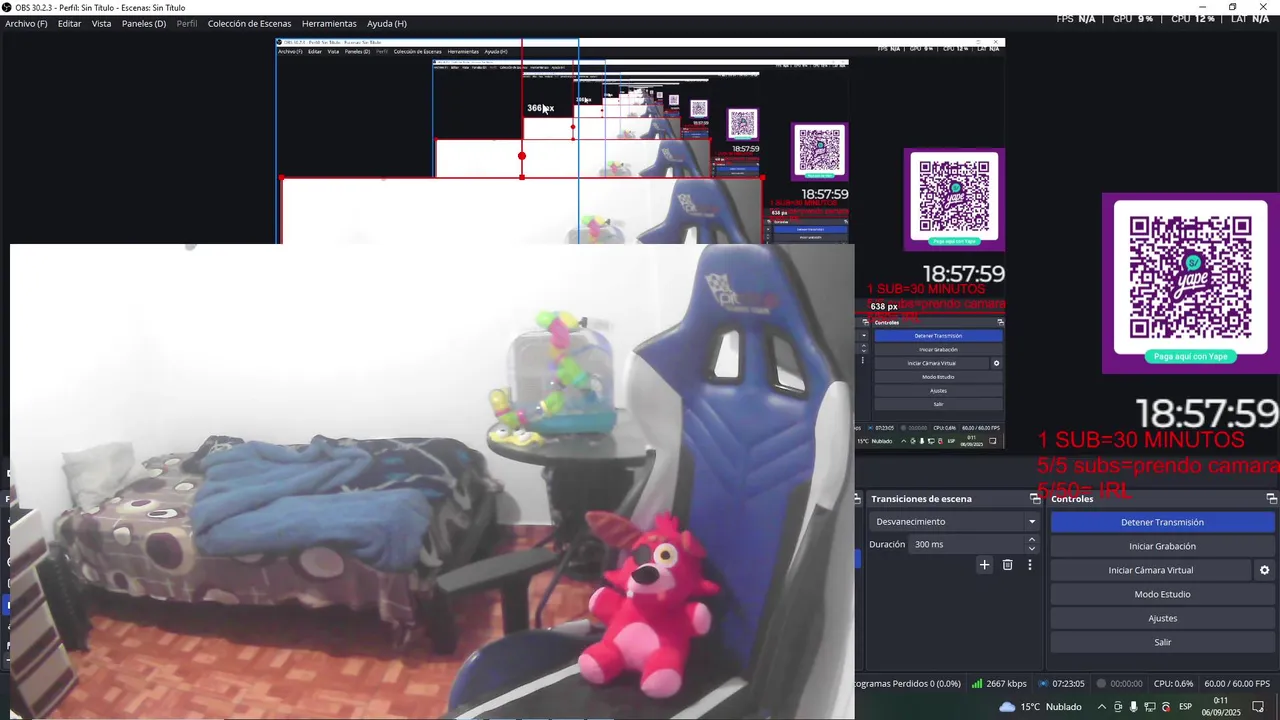Click the microphone tray icon
1280x720 pixels.
pos(1133,706)
